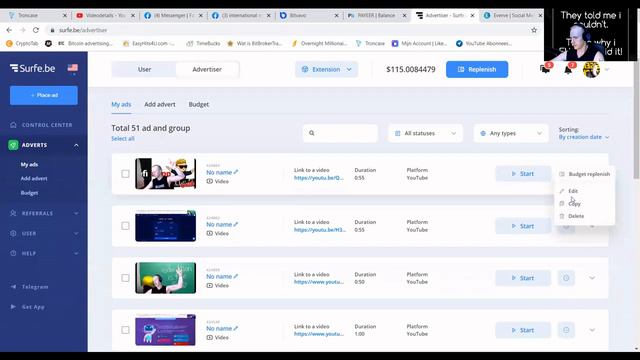Click the Get App play icon
The width and height of the screenshot is (640, 360).
click(x=13, y=307)
